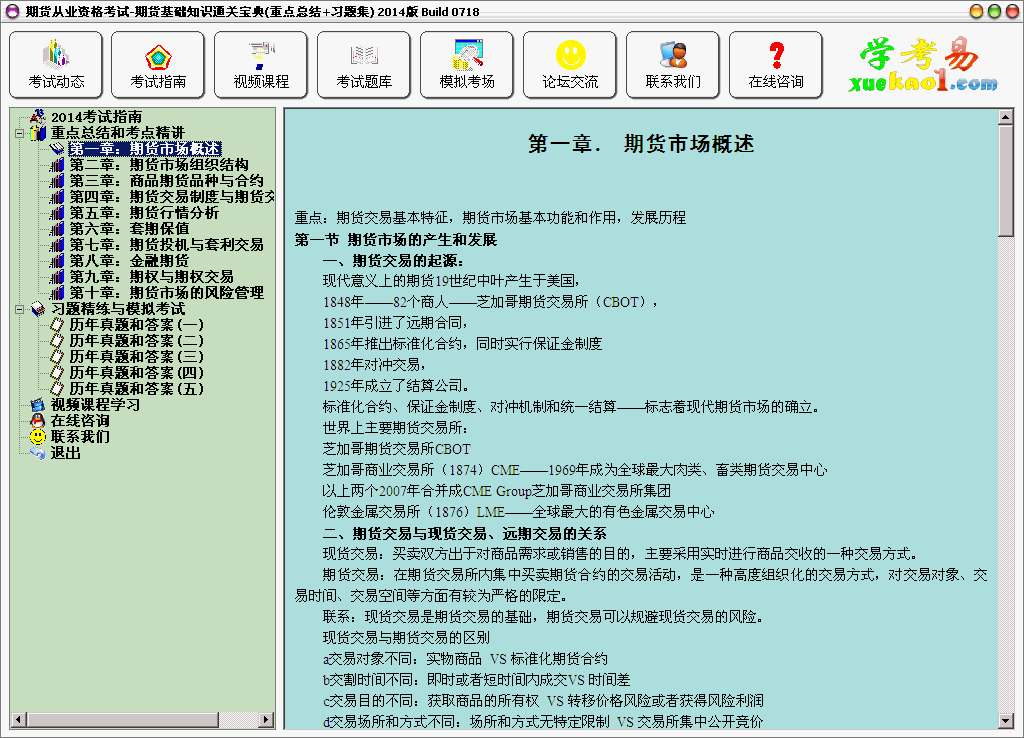
Task: Open 历年真题和答案(三)
Action: point(136,357)
